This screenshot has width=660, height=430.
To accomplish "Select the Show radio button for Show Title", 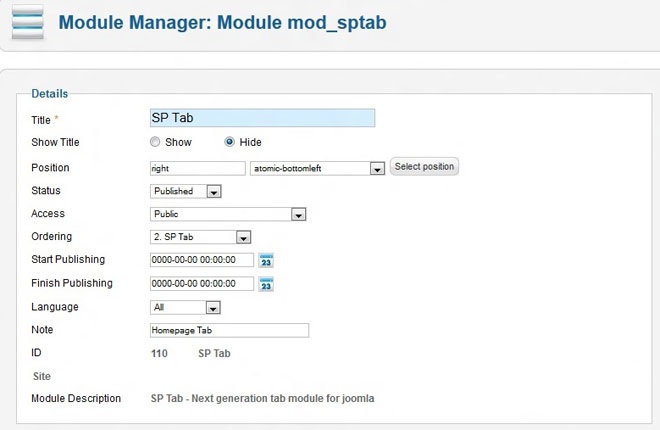I will pos(155,142).
